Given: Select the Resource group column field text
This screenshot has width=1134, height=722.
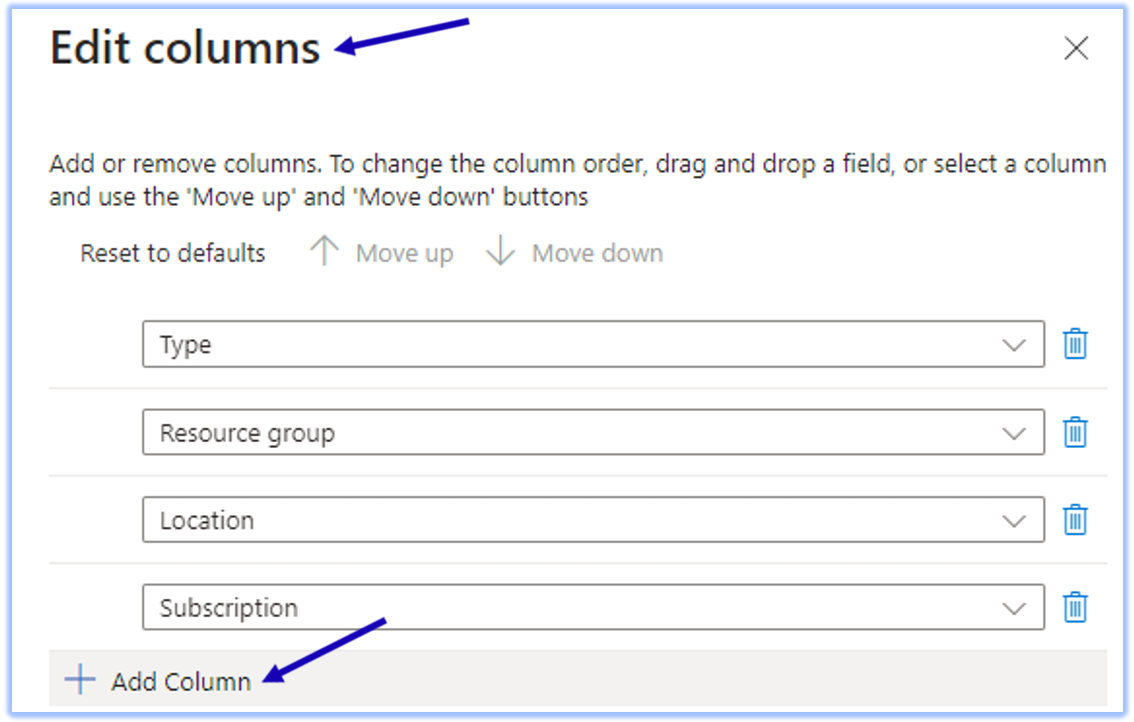Looking at the screenshot, I should pyautogui.click(x=247, y=433).
